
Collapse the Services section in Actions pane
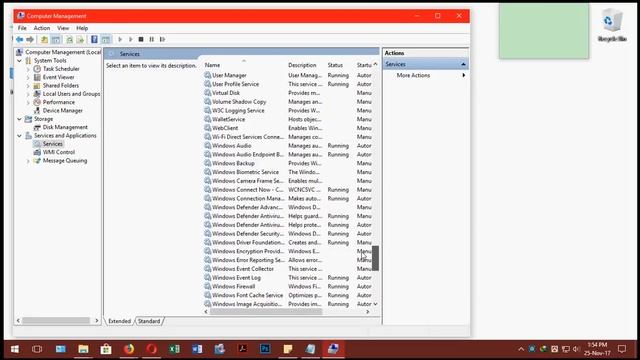point(463,64)
